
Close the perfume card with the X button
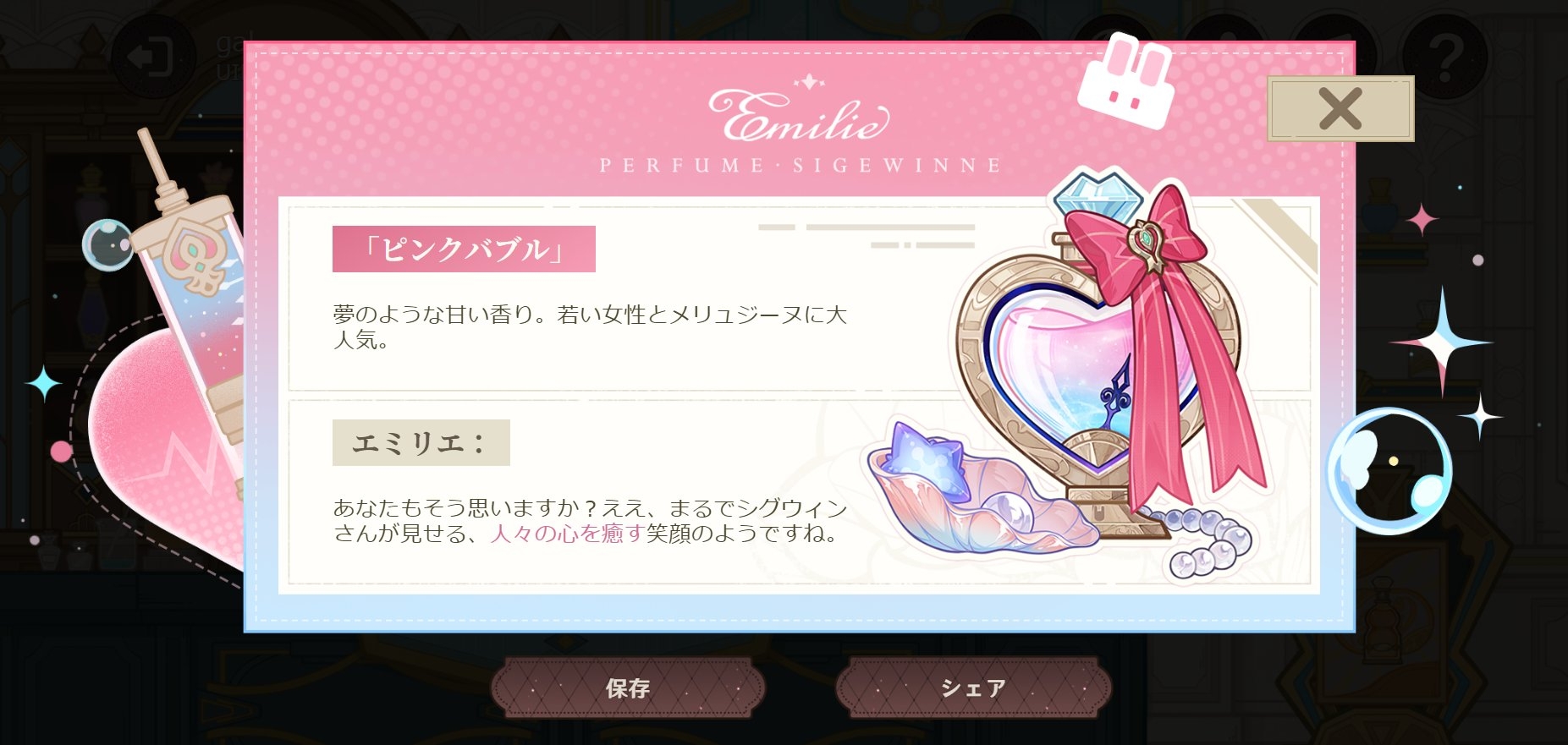[x=1340, y=108]
